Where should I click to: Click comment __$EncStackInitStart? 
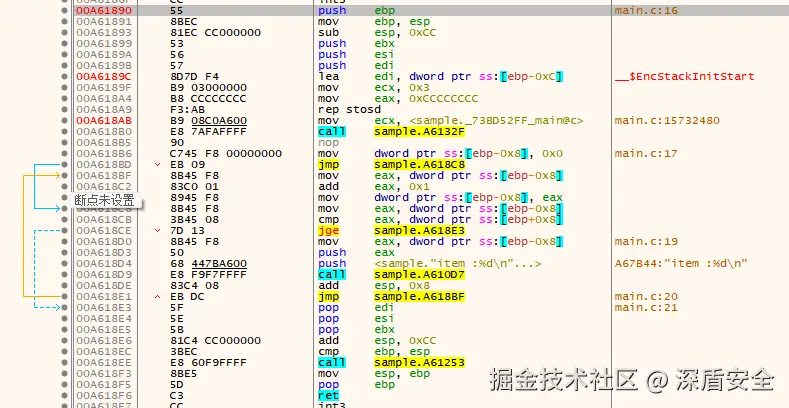click(x=684, y=76)
